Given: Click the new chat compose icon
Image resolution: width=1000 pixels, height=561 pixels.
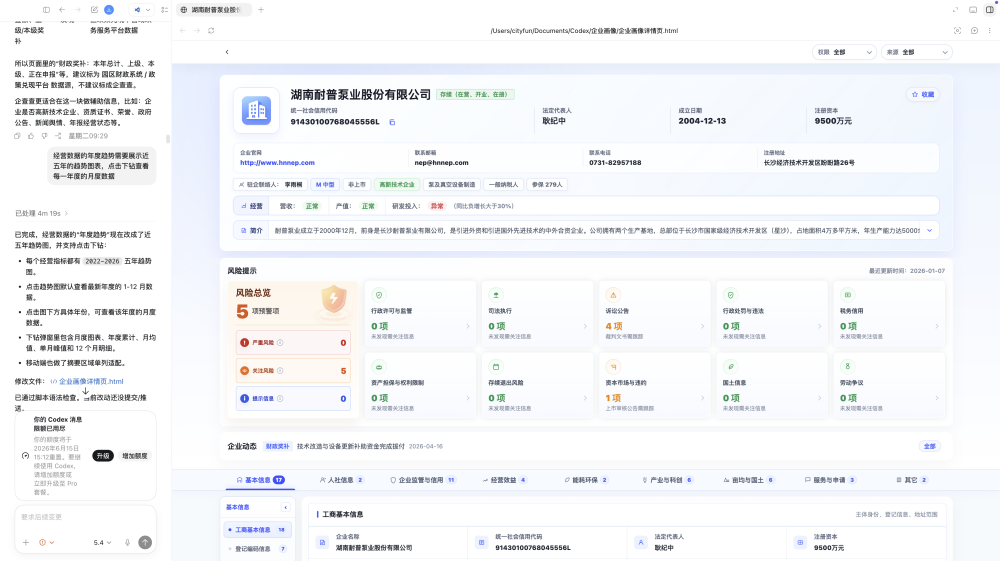Looking at the screenshot, I should (94, 10).
